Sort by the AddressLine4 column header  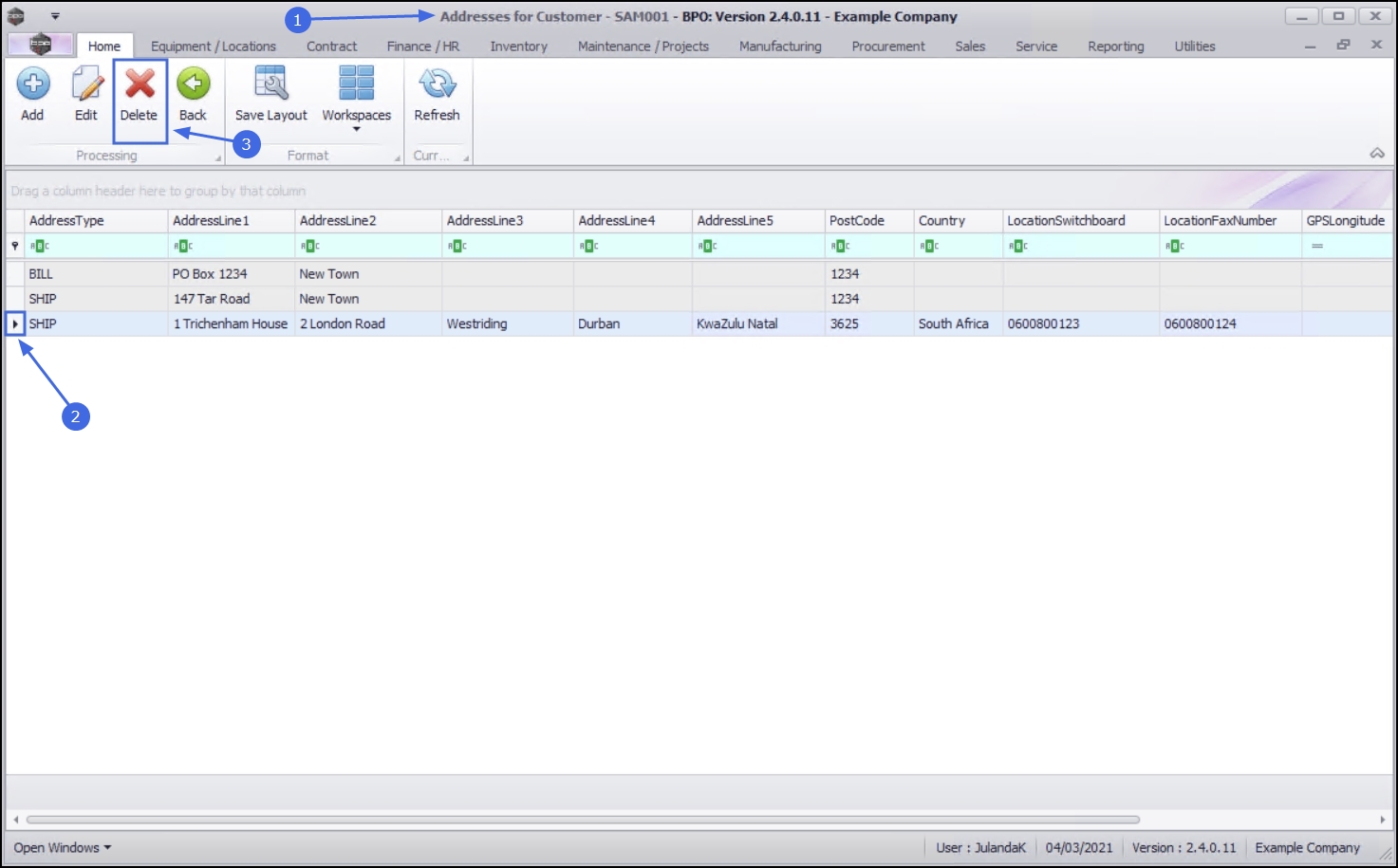click(633, 221)
